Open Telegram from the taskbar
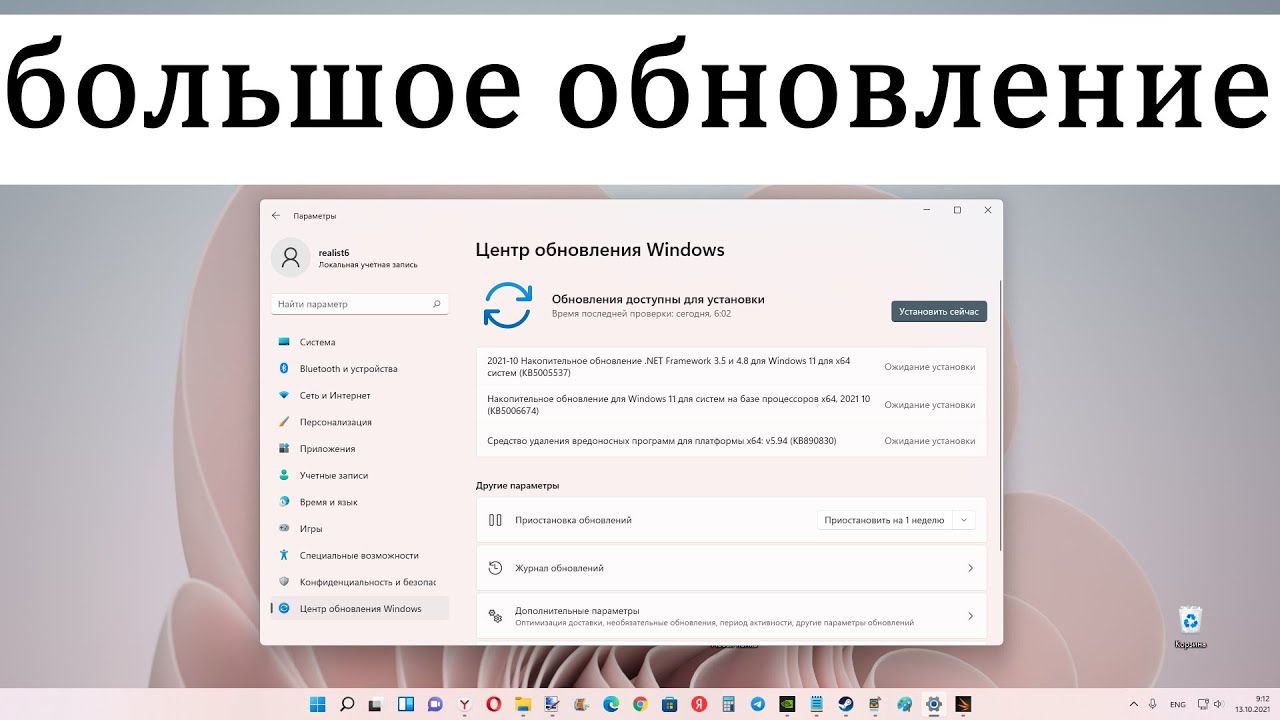Viewport: 1280px width, 720px height. pyautogui.click(x=757, y=704)
